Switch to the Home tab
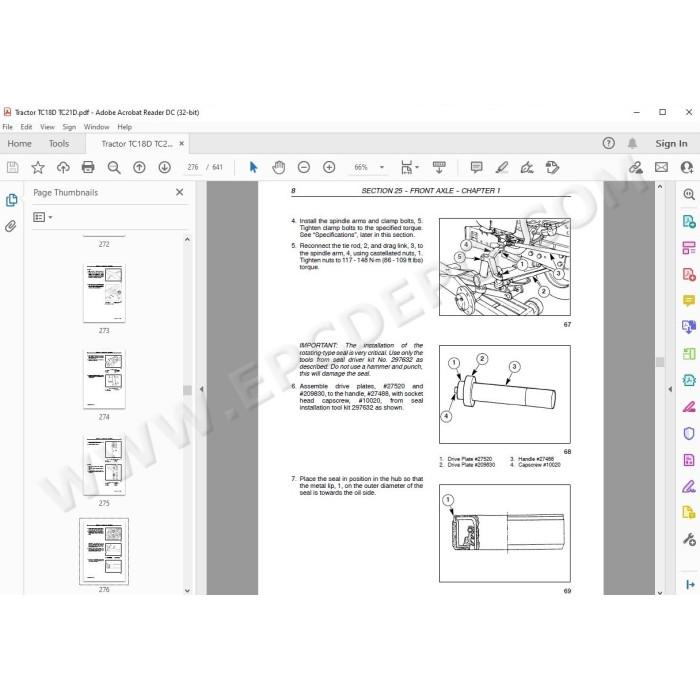Screen dimensions: 700x700 pyautogui.click(x=20, y=144)
